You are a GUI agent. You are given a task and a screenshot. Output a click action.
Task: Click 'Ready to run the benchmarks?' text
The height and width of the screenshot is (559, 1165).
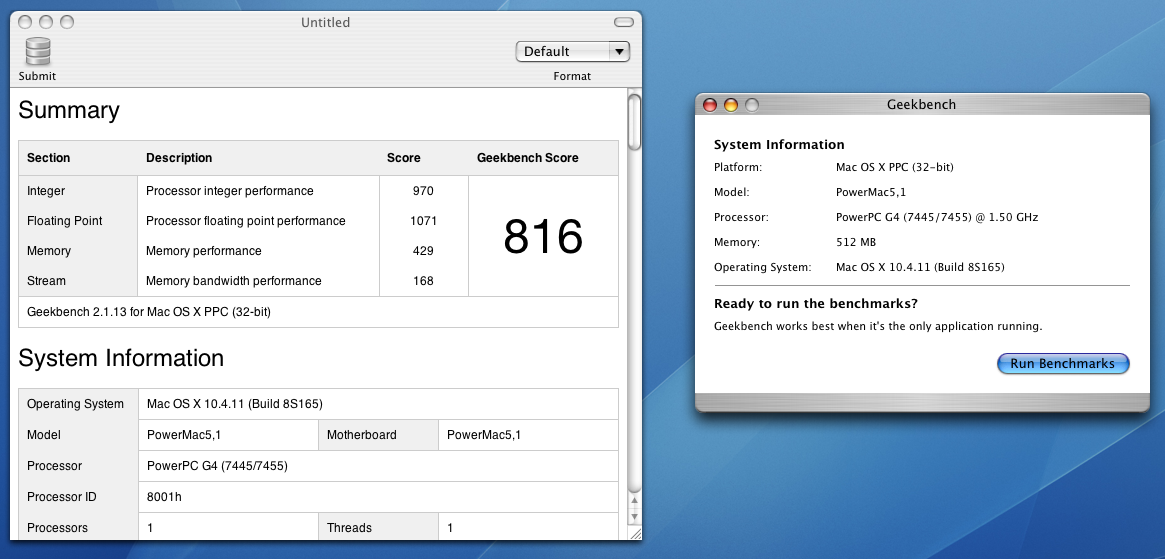816,304
